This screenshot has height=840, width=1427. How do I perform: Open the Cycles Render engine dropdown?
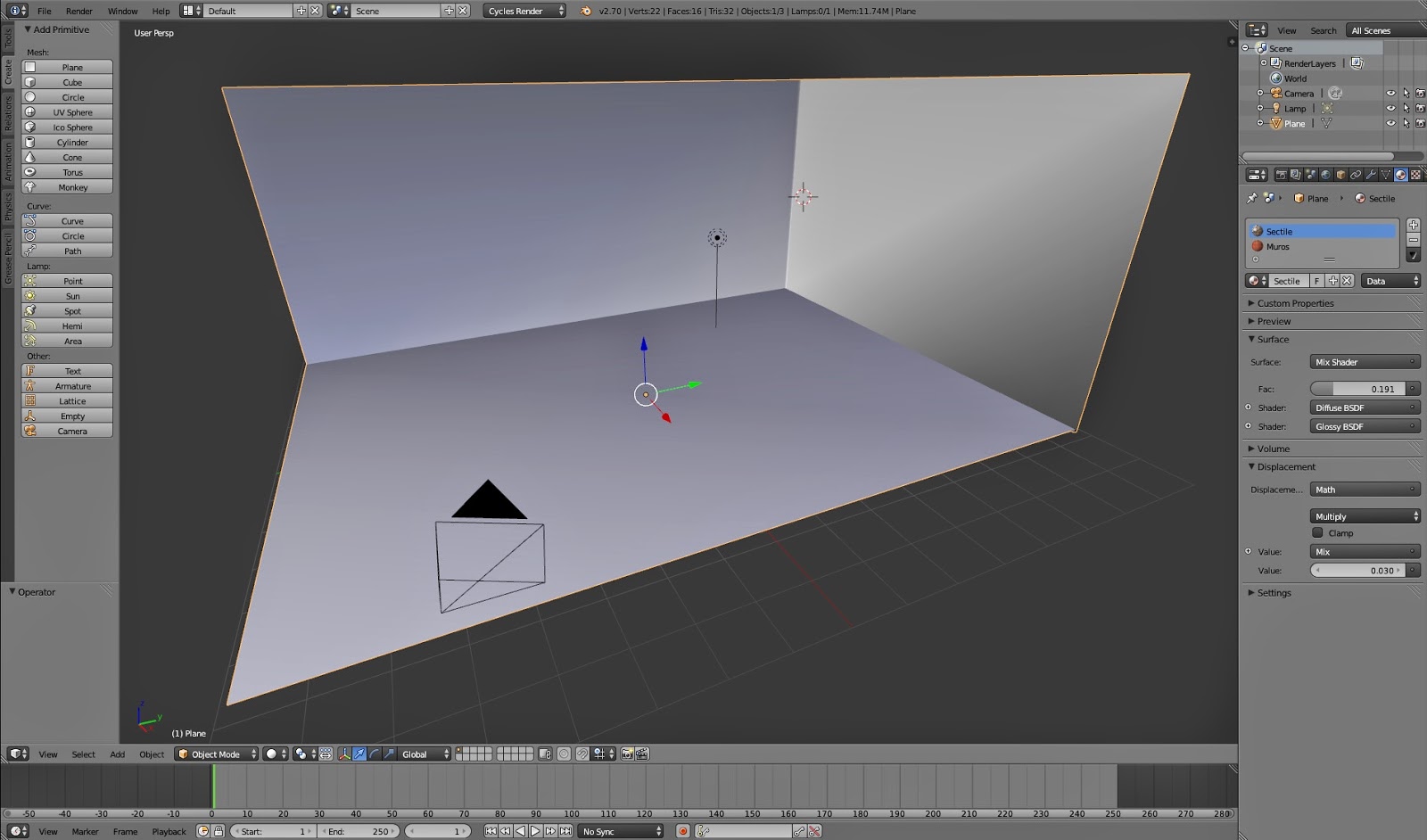(x=525, y=11)
